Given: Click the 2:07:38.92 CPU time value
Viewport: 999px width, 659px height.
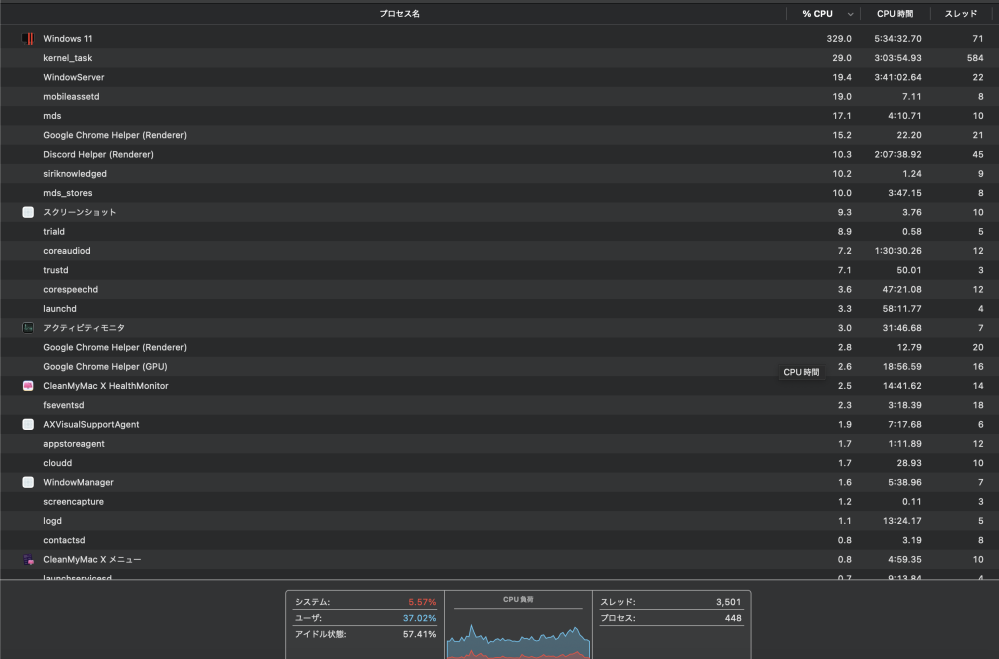Looking at the screenshot, I should [x=898, y=154].
